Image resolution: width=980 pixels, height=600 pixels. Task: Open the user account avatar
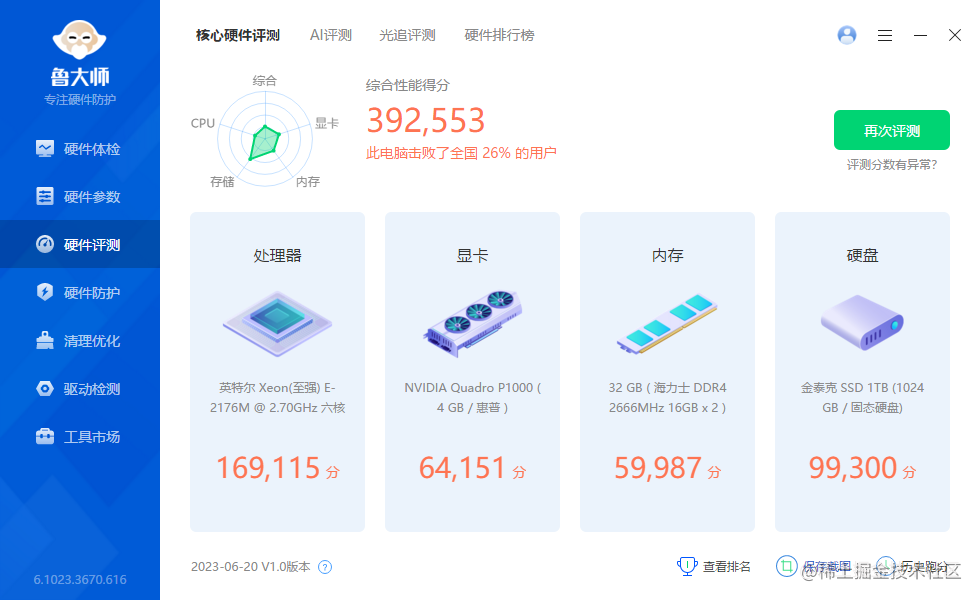847,35
